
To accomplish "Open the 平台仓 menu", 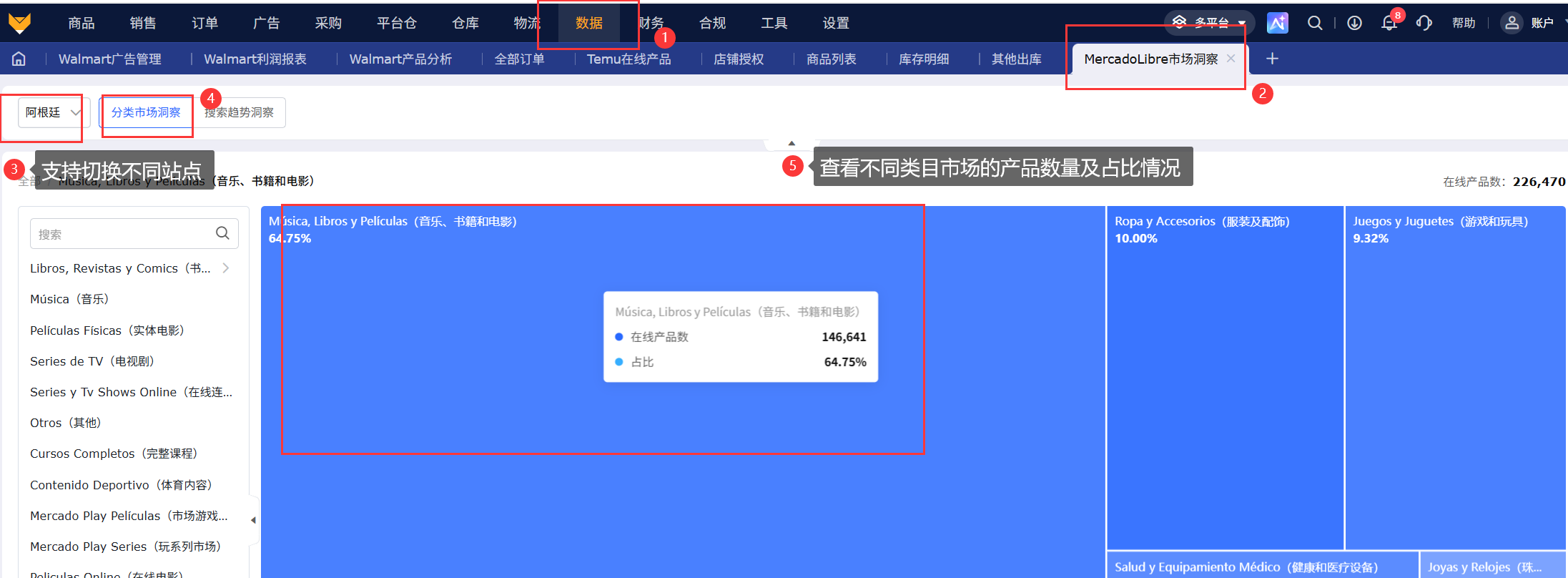I will tap(397, 23).
